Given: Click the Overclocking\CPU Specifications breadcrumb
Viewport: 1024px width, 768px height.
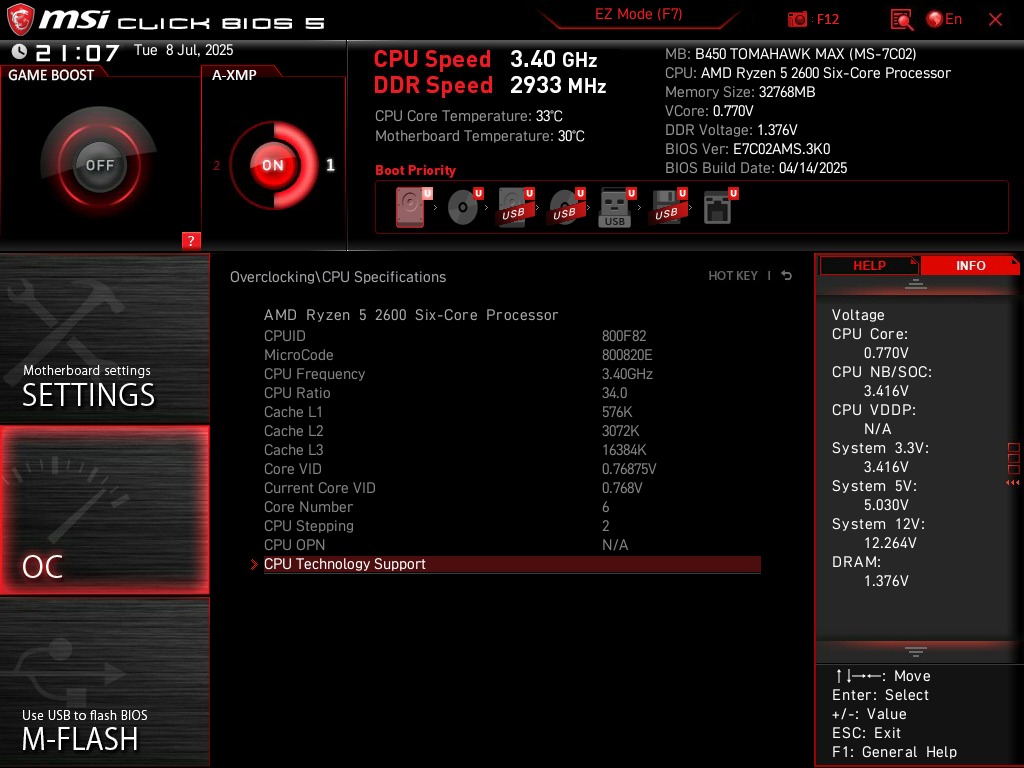Looking at the screenshot, I should tap(338, 277).
